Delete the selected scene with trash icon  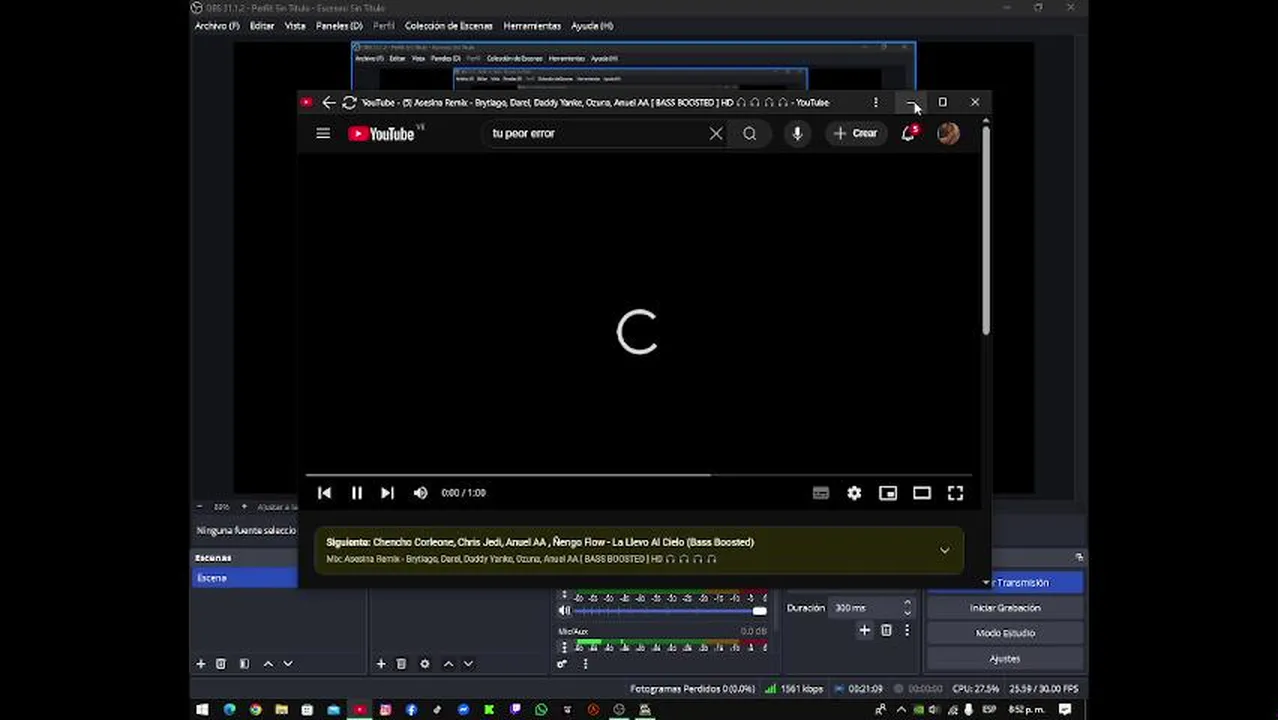pos(221,664)
